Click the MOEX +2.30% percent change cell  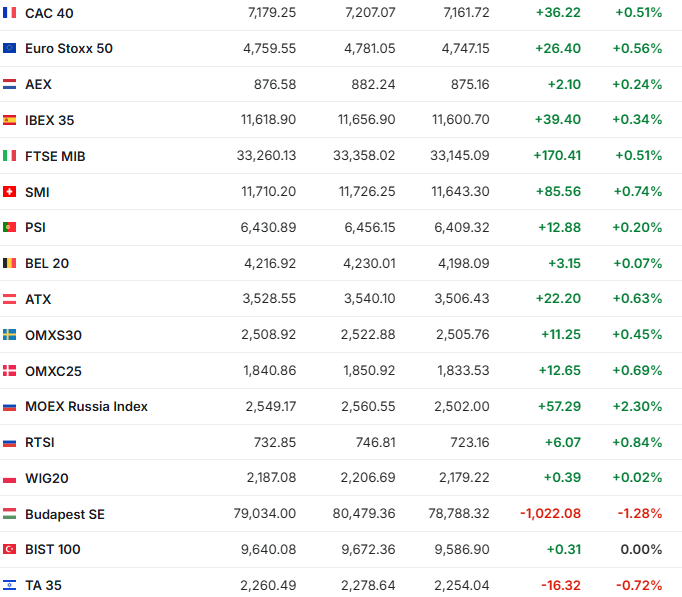tap(637, 406)
